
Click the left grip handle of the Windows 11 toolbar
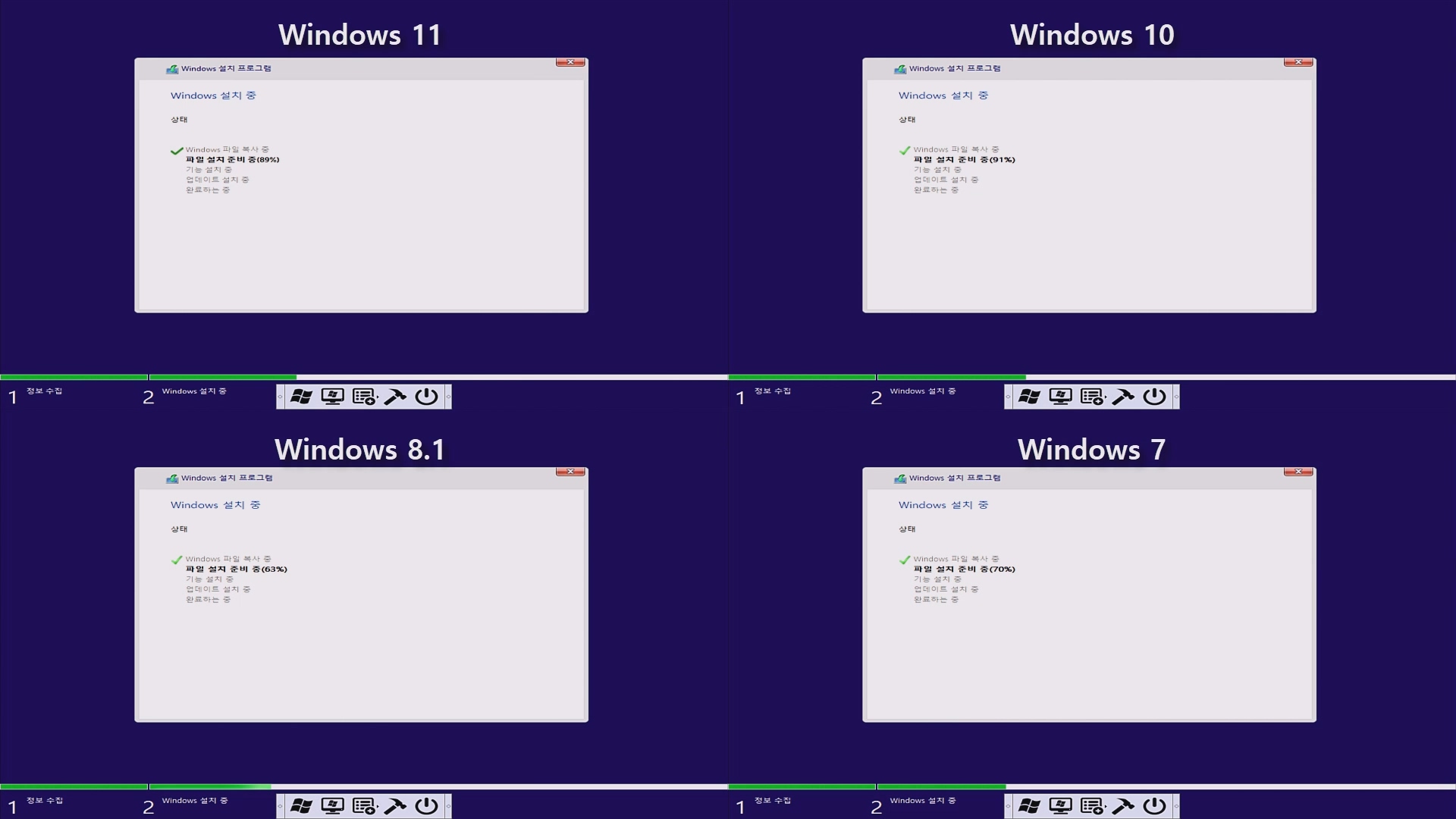(280, 397)
